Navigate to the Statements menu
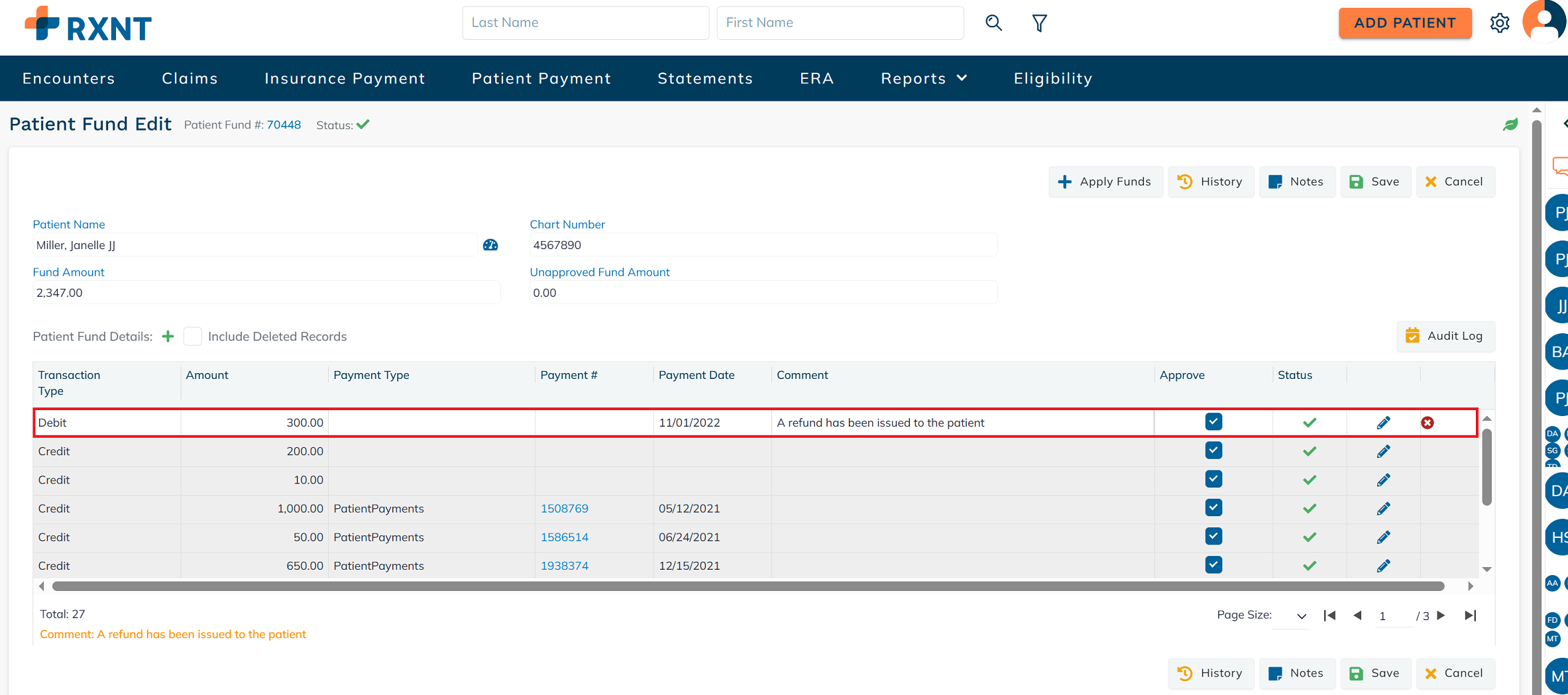This screenshot has height=695, width=1568. tap(705, 78)
